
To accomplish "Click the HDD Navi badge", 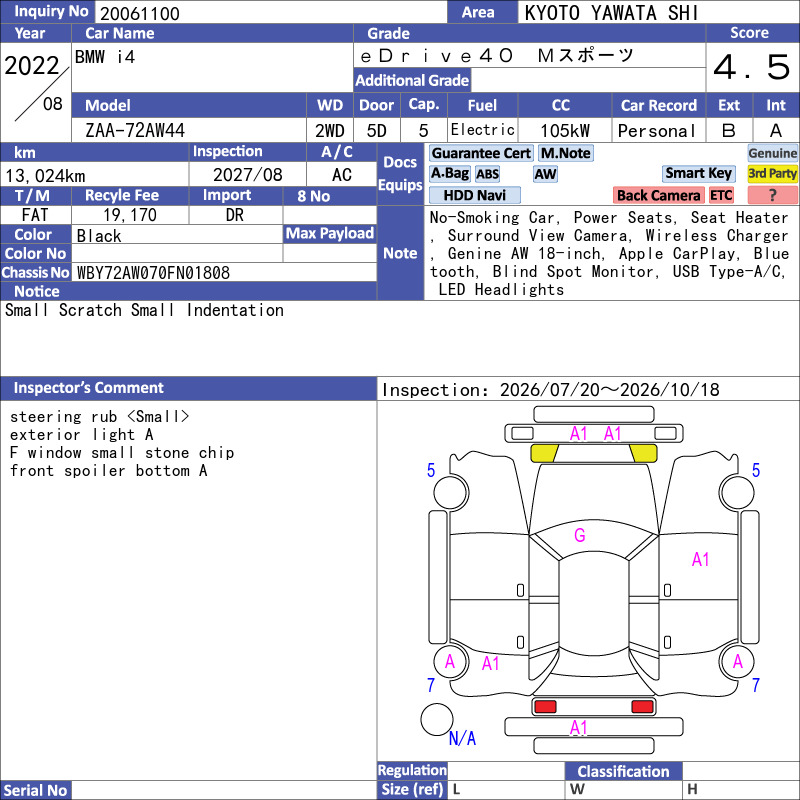I will (x=474, y=195).
